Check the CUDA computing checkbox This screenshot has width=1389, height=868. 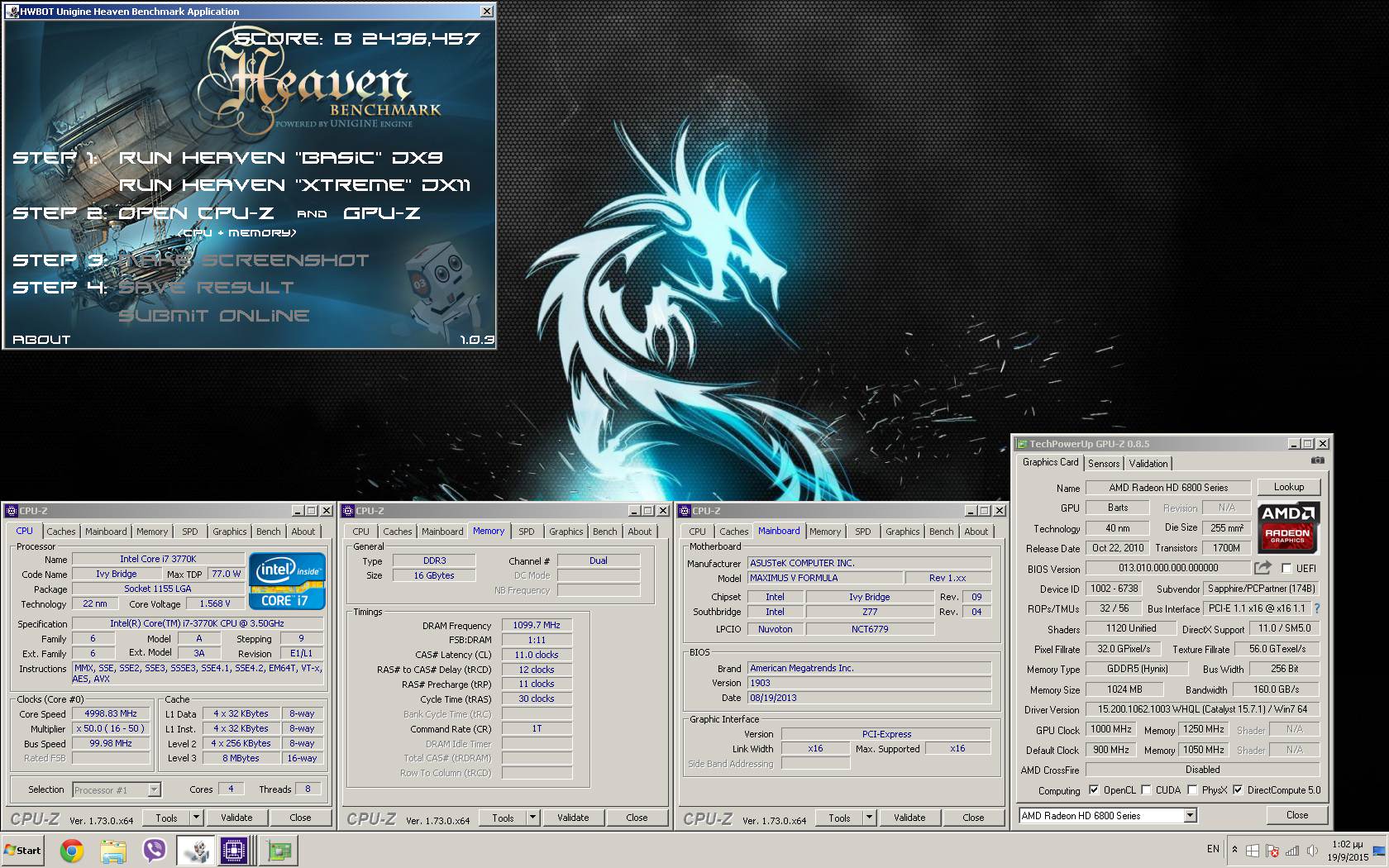(x=1146, y=790)
